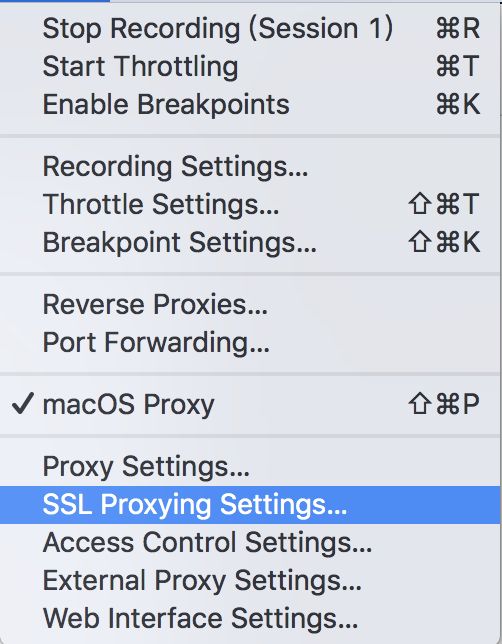502x644 pixels.
Task: Select Reverse Proxies option
Action: 250,304
